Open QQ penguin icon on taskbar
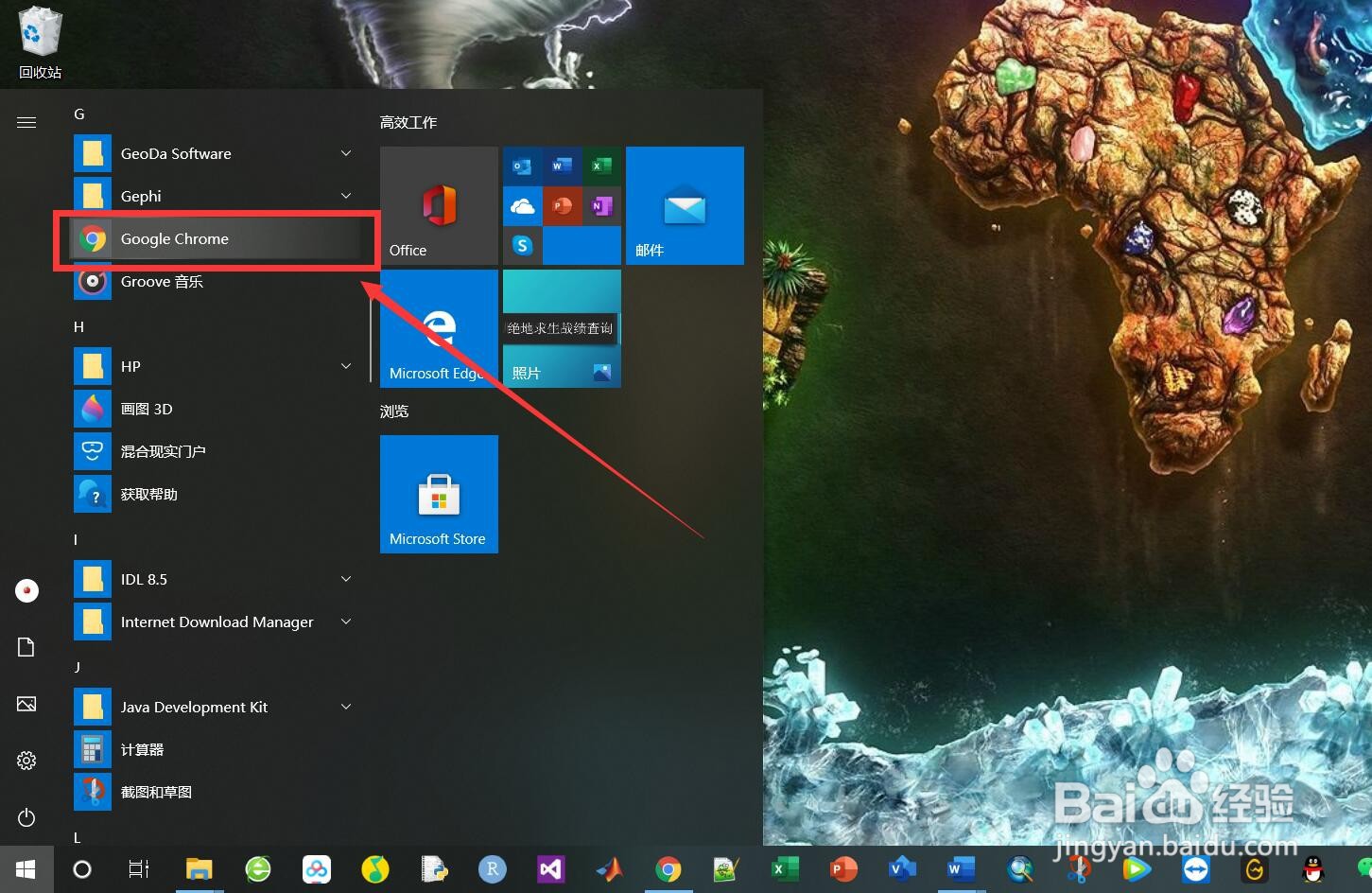Screen dimensions: 1372x893 1312,868
